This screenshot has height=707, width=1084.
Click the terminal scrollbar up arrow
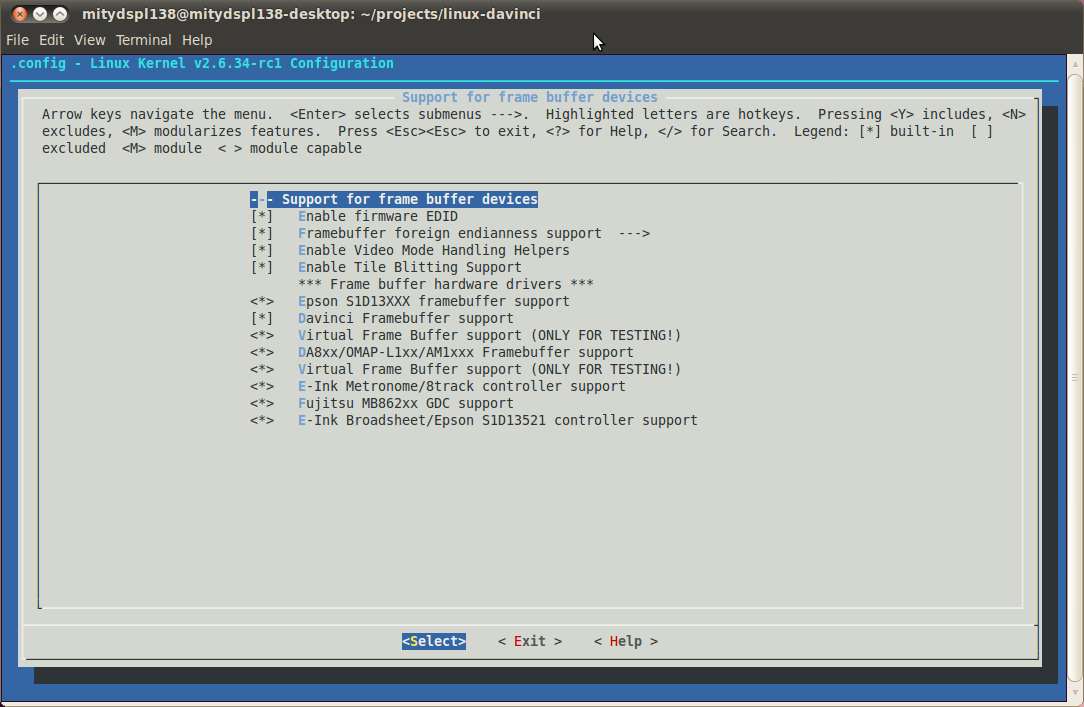1075,65
